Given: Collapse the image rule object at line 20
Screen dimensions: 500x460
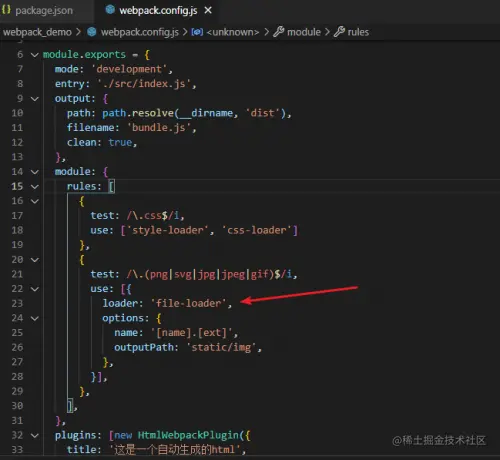Looking at the screenshot, I should [35, 260].
